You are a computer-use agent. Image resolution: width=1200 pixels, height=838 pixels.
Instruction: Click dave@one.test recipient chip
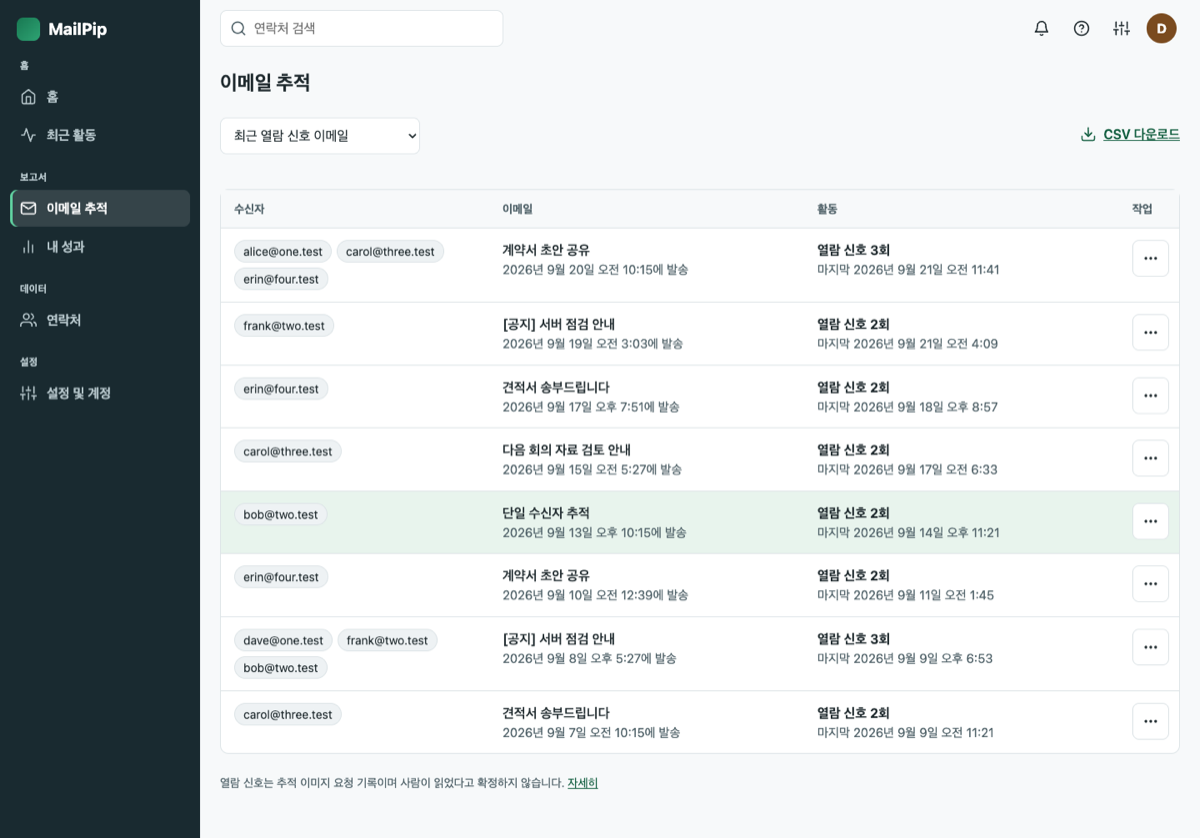tap(283, 640)
